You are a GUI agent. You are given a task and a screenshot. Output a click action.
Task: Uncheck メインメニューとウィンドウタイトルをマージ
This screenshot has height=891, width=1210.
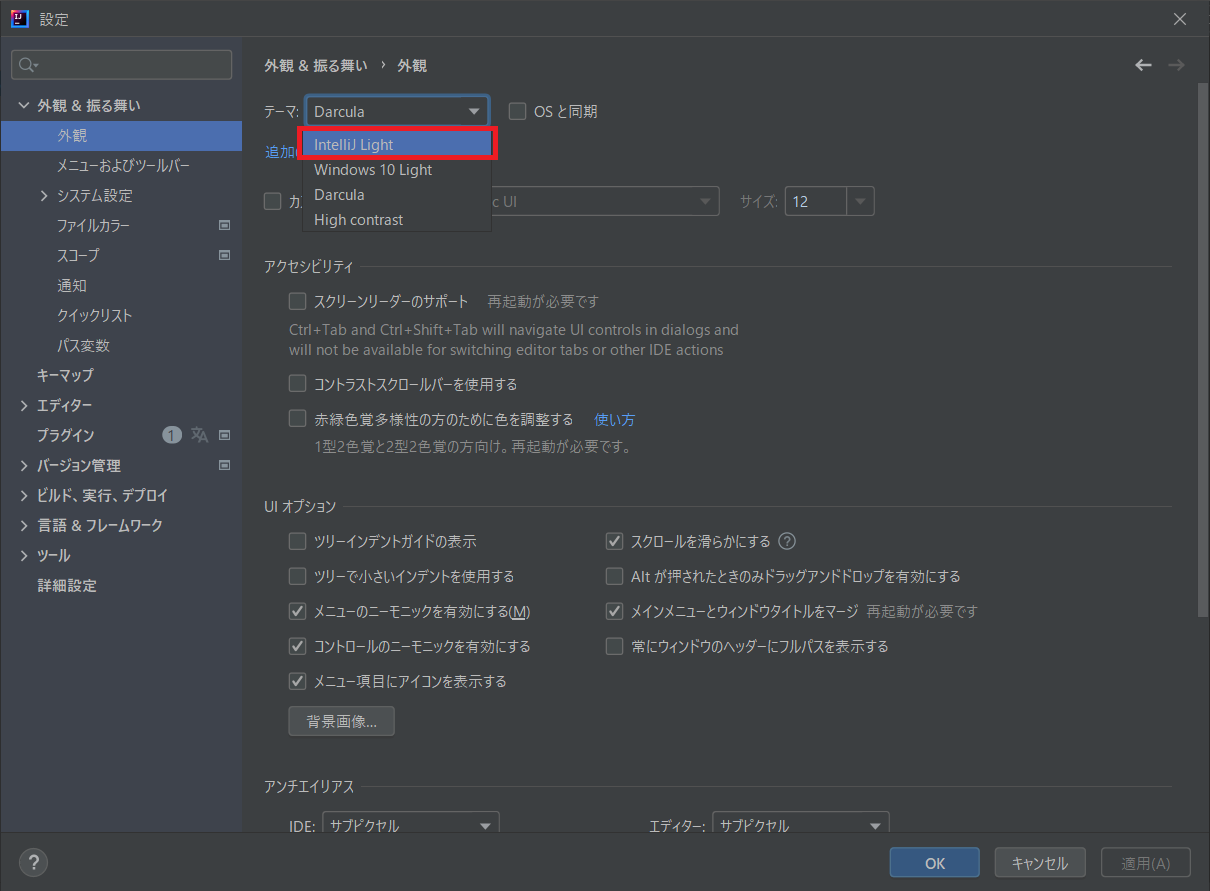[x=615, y=611]
